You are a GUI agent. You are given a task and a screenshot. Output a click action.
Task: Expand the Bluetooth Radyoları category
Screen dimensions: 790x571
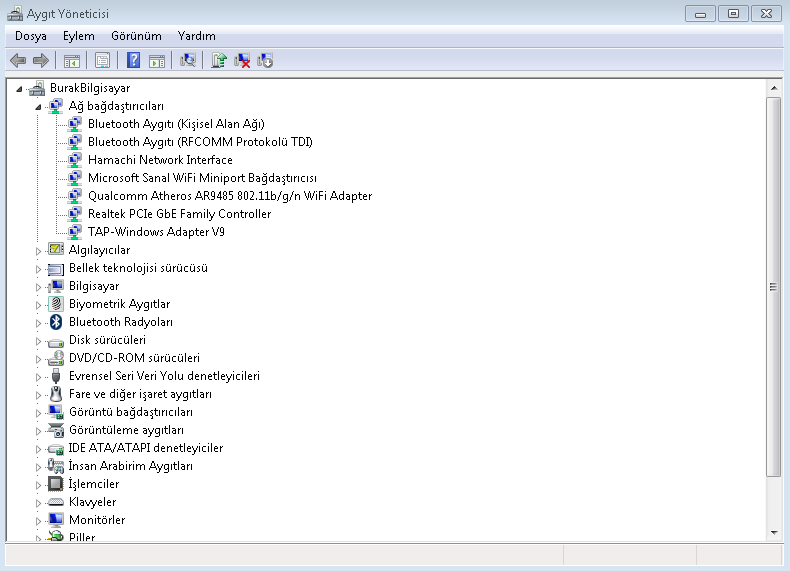pos(38,323)
